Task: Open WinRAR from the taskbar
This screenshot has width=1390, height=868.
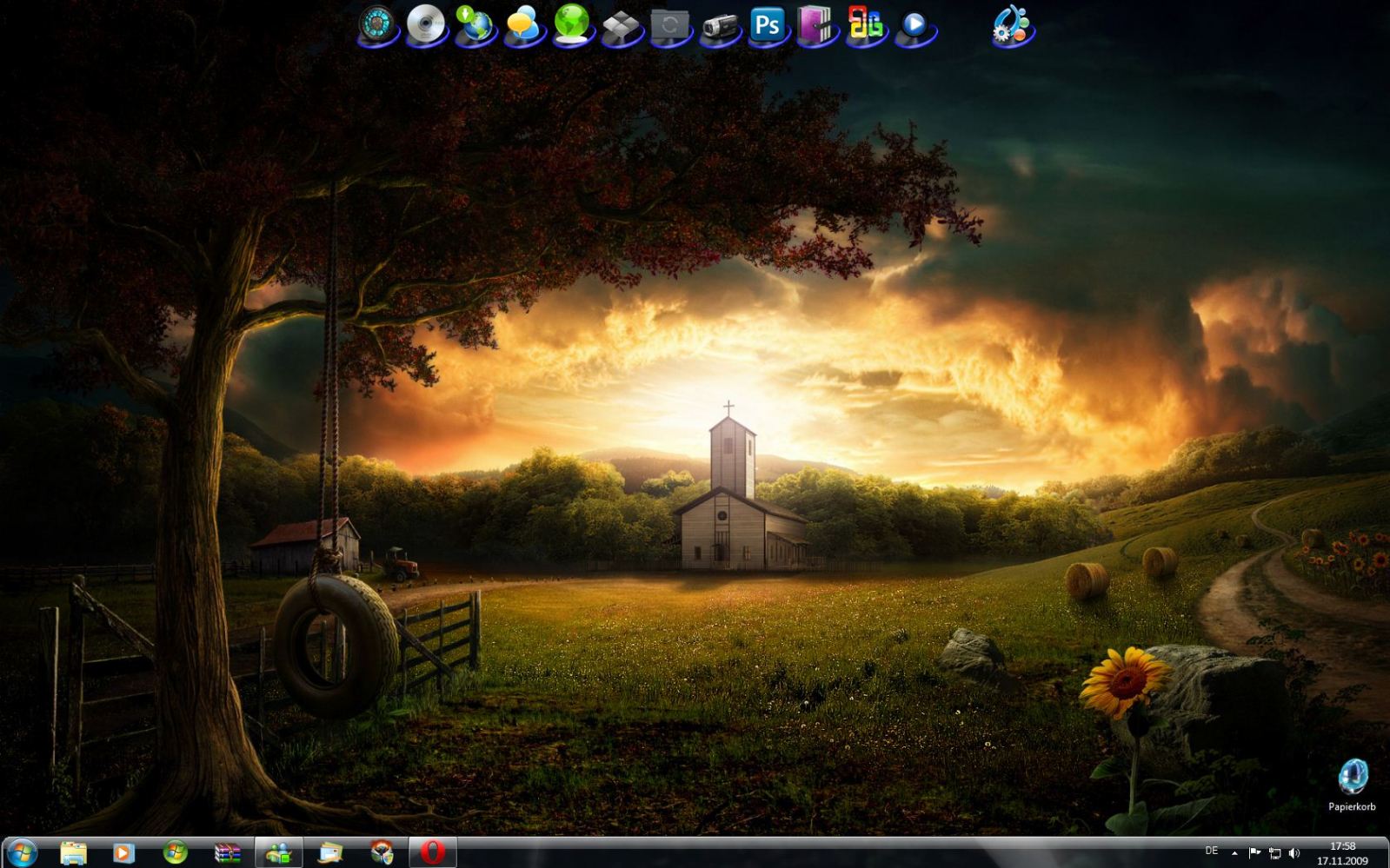Action: click(x=227, y=853)
